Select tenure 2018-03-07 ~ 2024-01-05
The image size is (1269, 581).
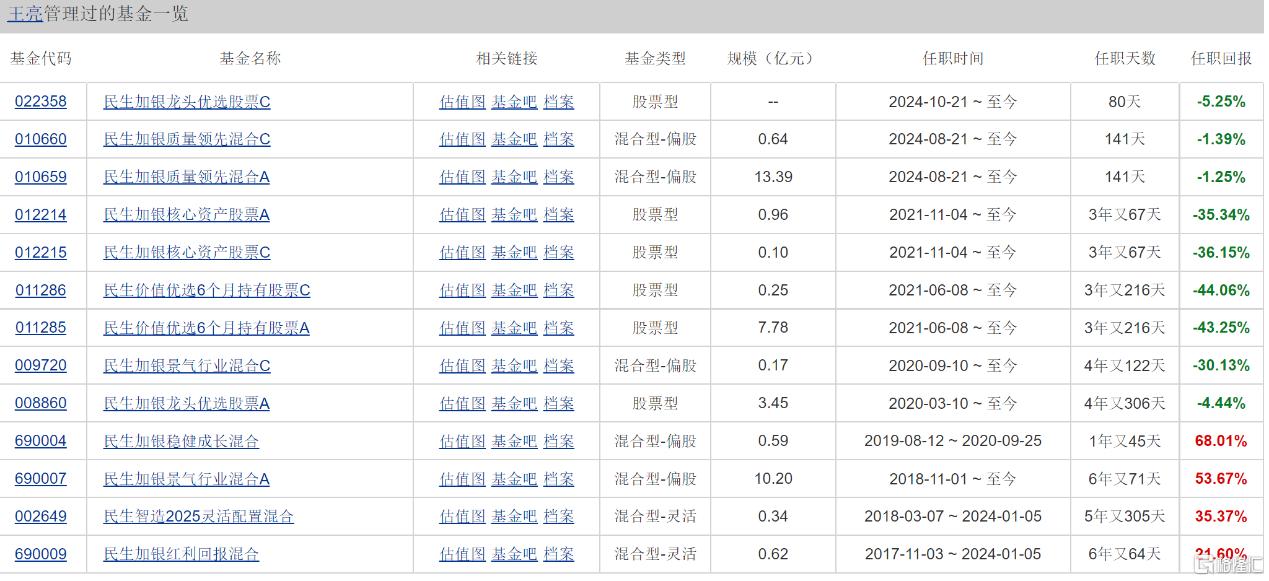(x=953, y=517)
